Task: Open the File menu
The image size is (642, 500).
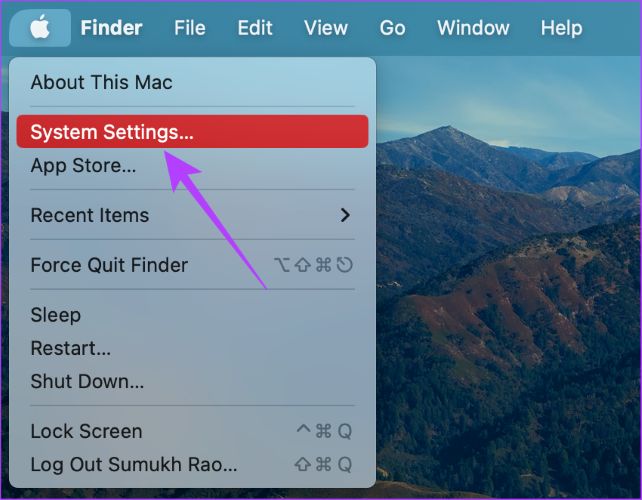Action: pyautogui.click(x=189, y=28)
